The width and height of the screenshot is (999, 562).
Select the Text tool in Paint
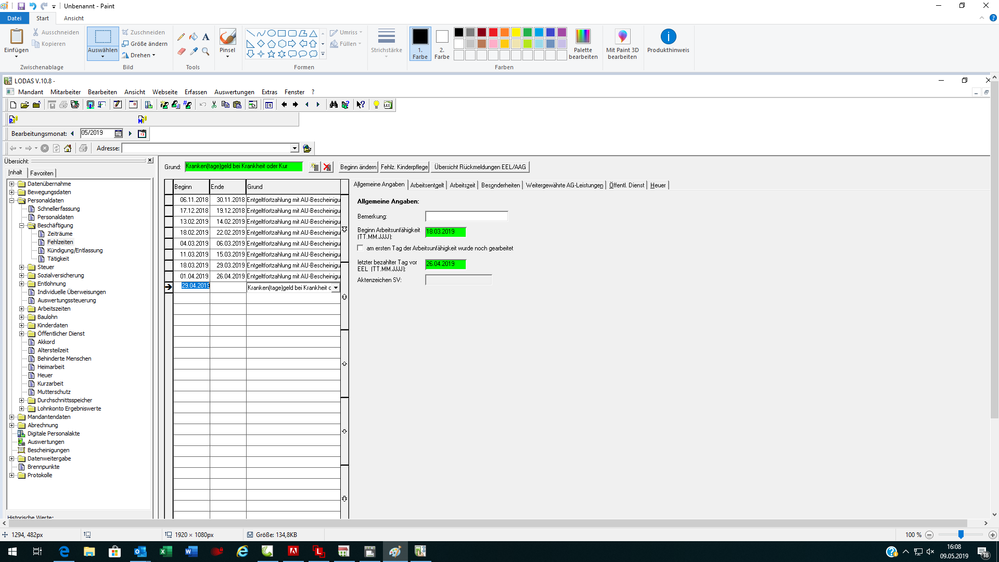205,37
